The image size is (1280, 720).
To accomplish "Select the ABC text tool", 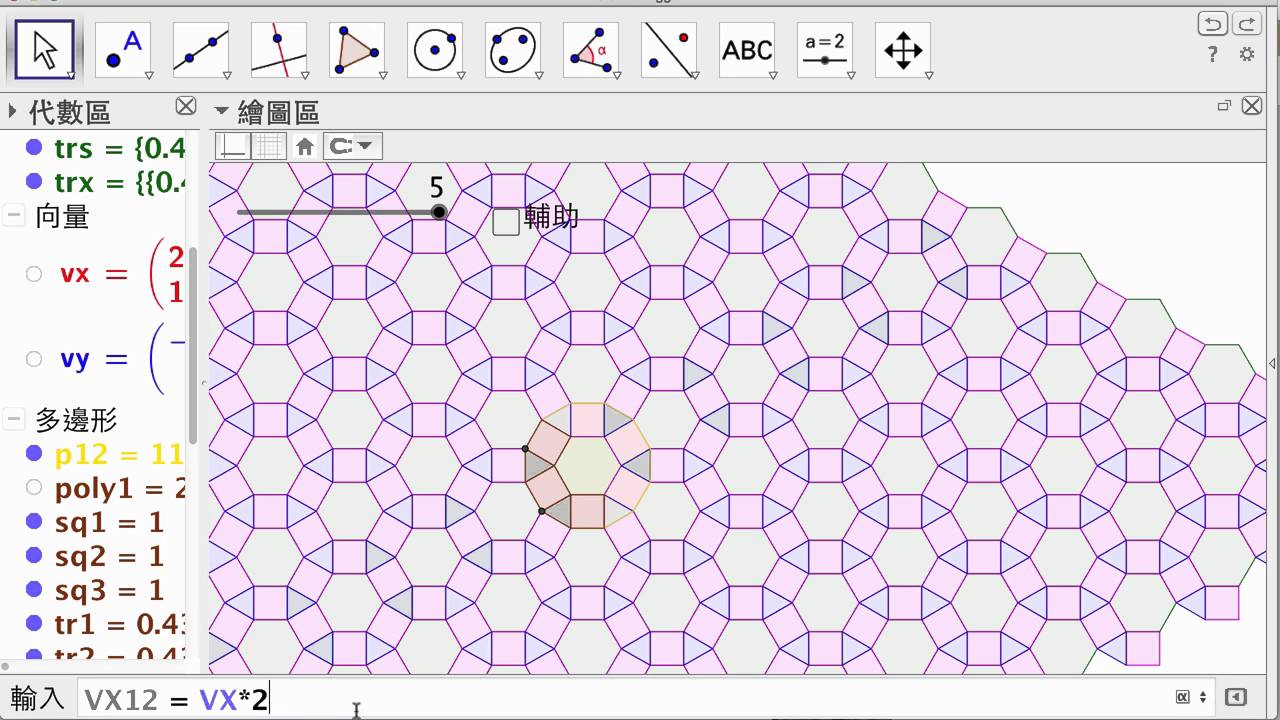I will click(x=747, y=49).
